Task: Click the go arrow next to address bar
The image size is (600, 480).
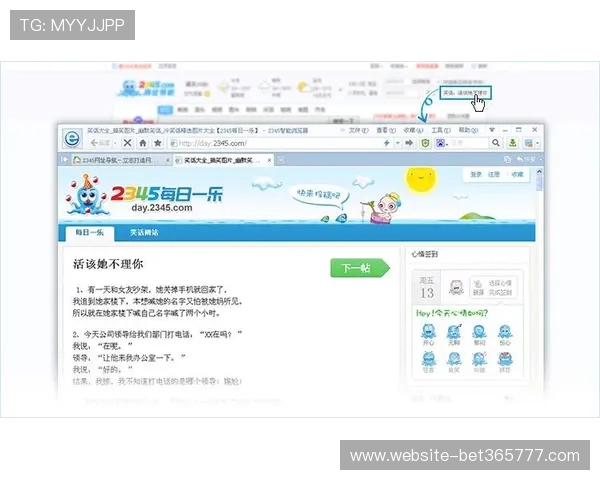Action: pyautogui.click(x=409, y=143)
